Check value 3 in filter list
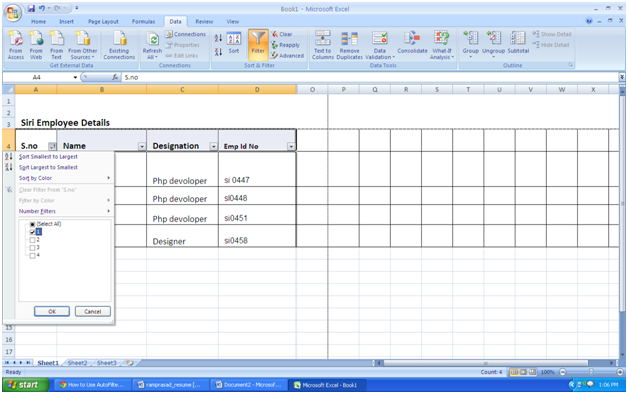This screenshot has width=628, height=394. point(32,247)
